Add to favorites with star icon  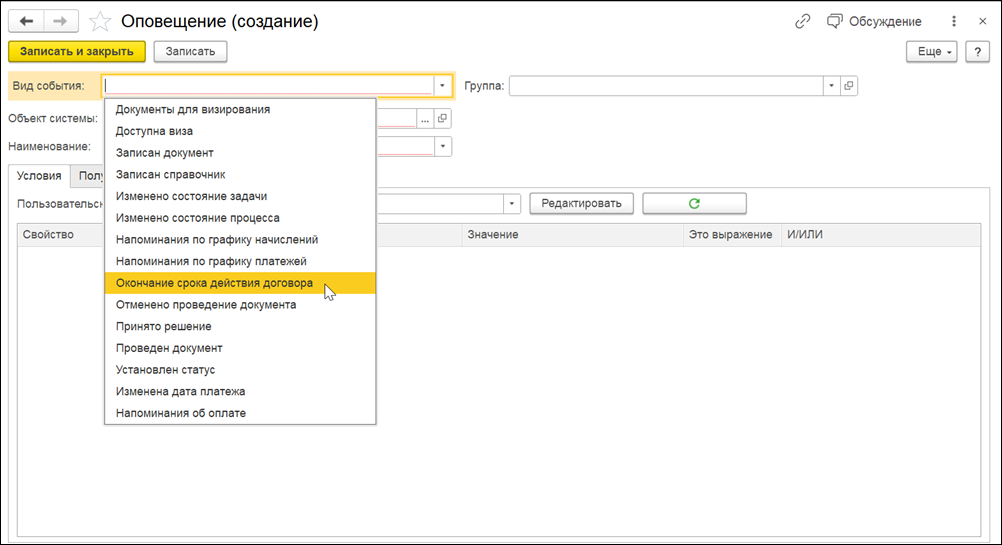(x=100, y=22)
